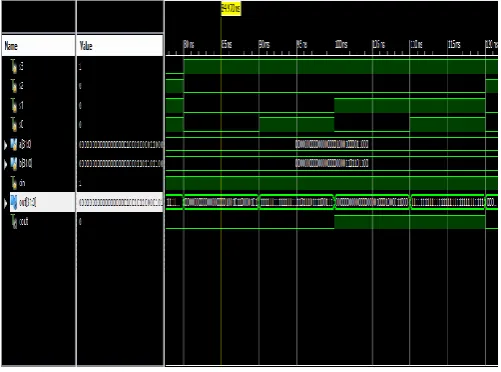Click the value of s0
This screenshot has width=501, height=372.
coord(80,125)
